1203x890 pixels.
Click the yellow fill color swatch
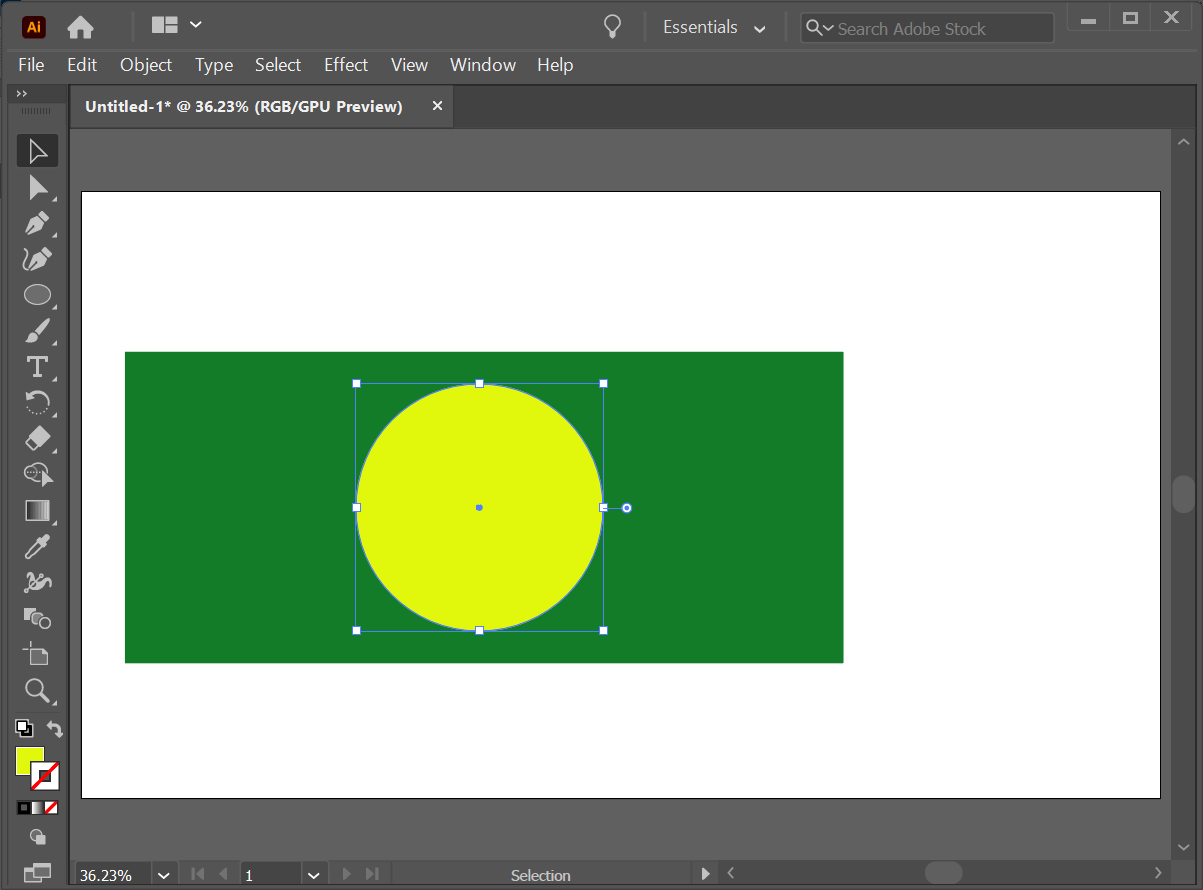(x=29, y=760)
